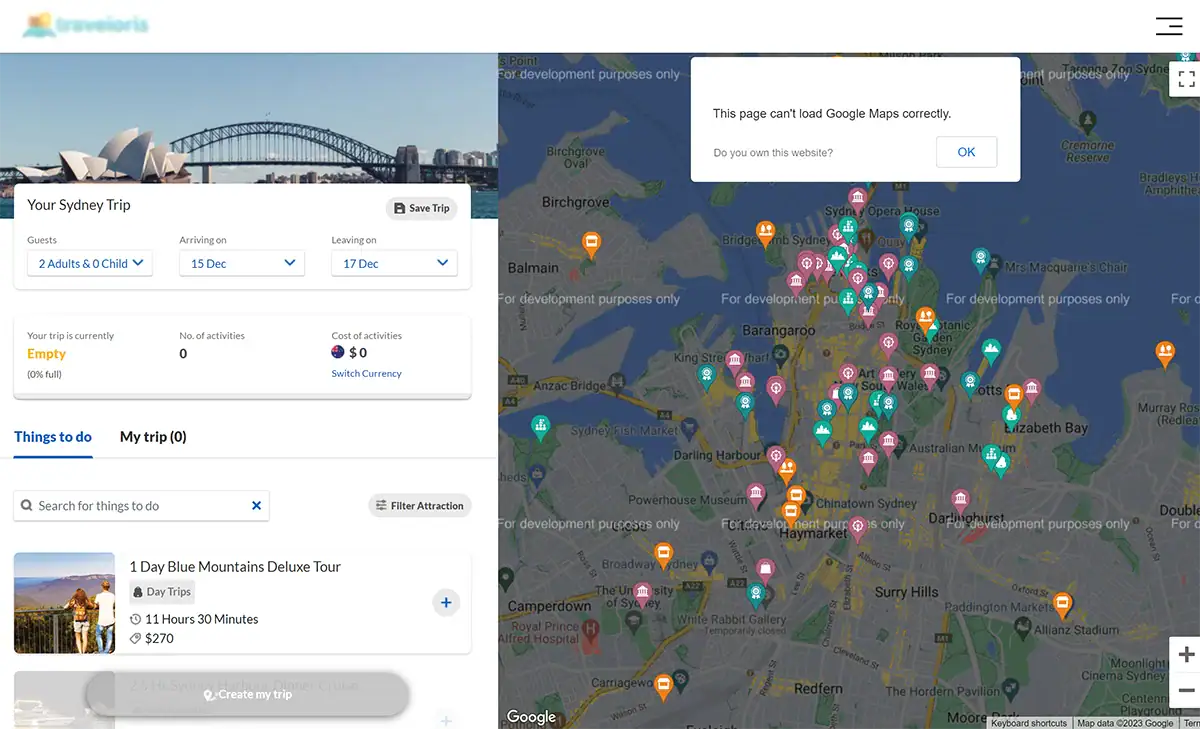Click the Travelonia logo
This screenshot has height=729, width=1200.
point(84,25)
